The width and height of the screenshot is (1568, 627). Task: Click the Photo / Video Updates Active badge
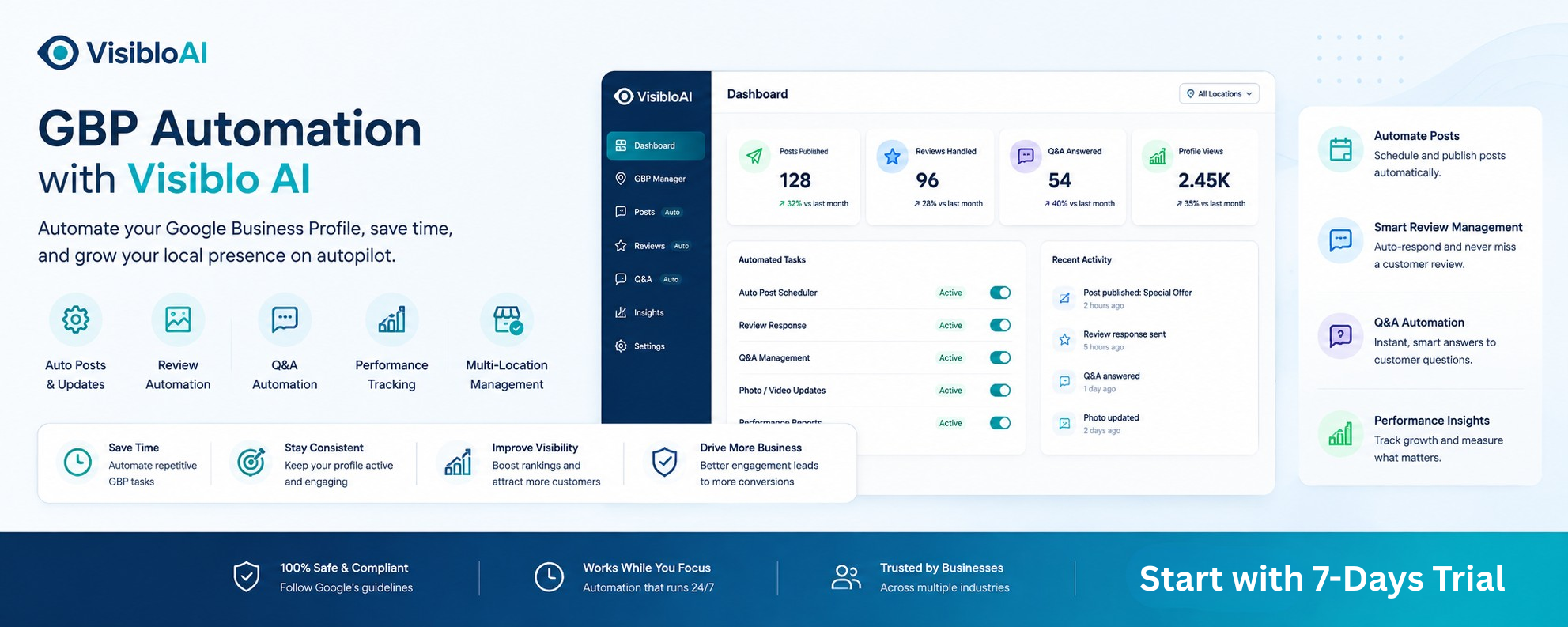tap(950, 390)
